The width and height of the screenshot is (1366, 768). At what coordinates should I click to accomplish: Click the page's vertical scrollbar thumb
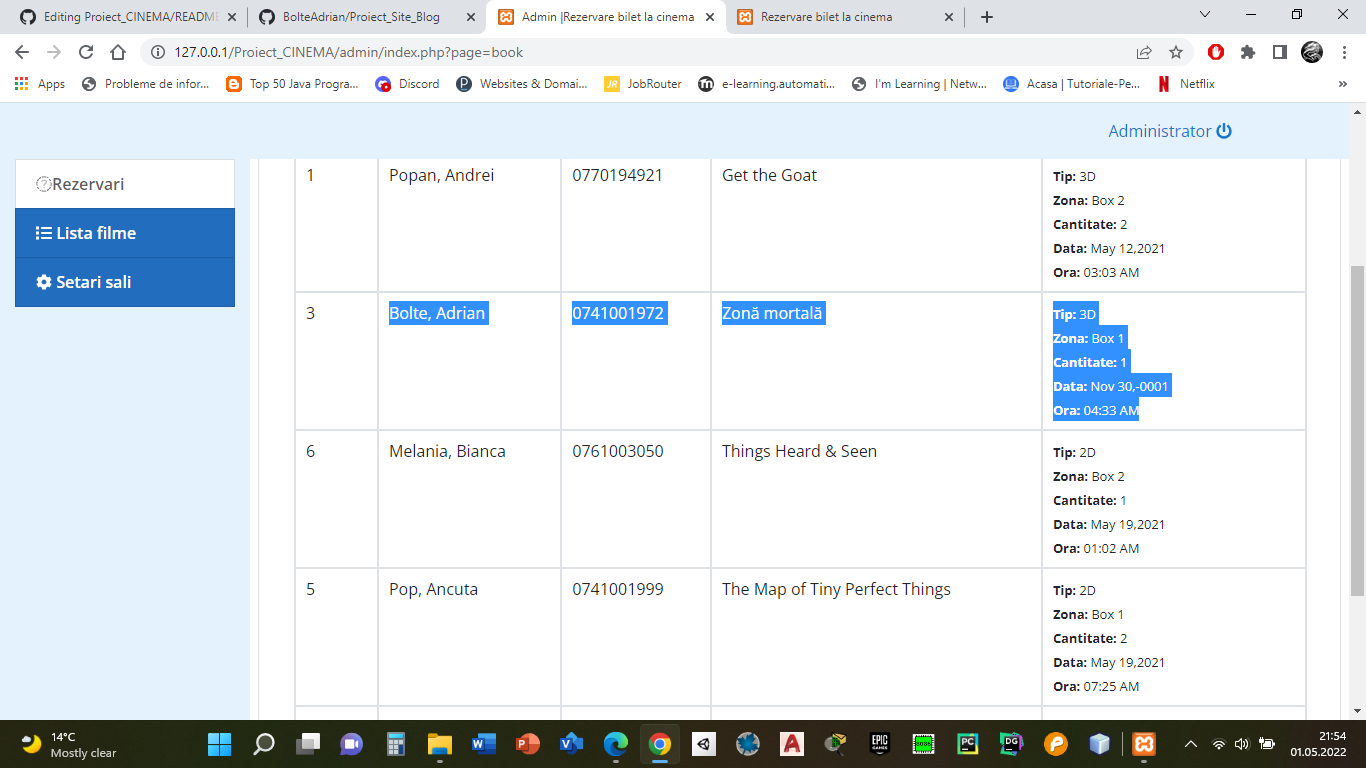tap(1357, 430)
